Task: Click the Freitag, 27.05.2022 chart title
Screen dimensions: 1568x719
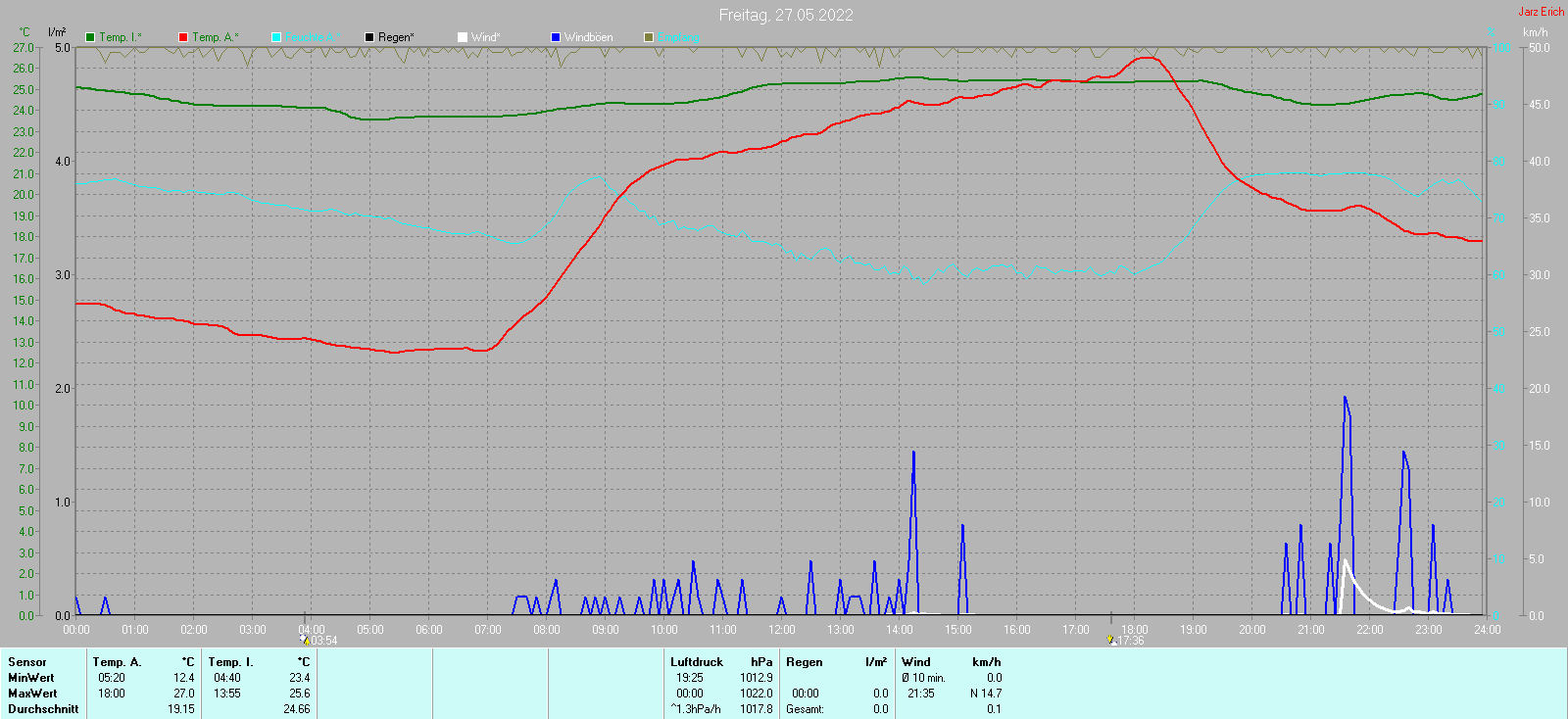Action: point(785,15)
